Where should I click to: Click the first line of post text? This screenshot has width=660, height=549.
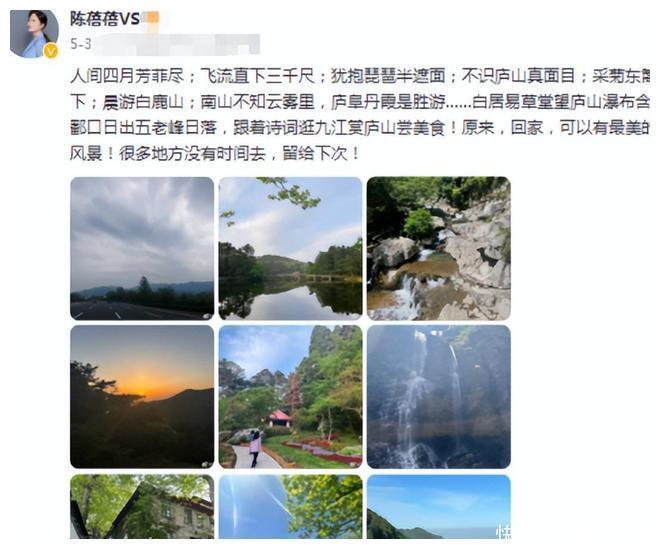click(360, 76)
